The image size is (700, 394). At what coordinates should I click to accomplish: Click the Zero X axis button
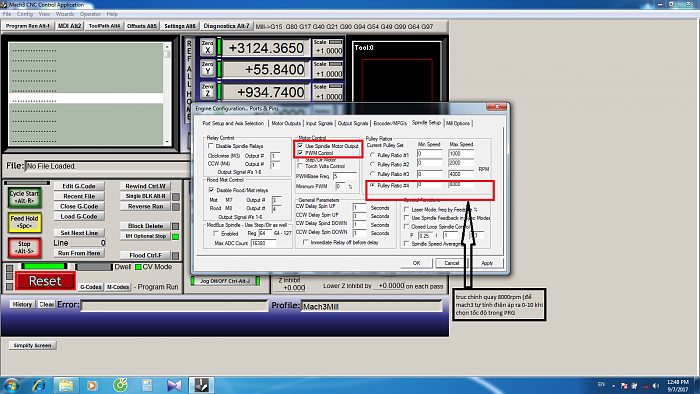tap(207, 47)
